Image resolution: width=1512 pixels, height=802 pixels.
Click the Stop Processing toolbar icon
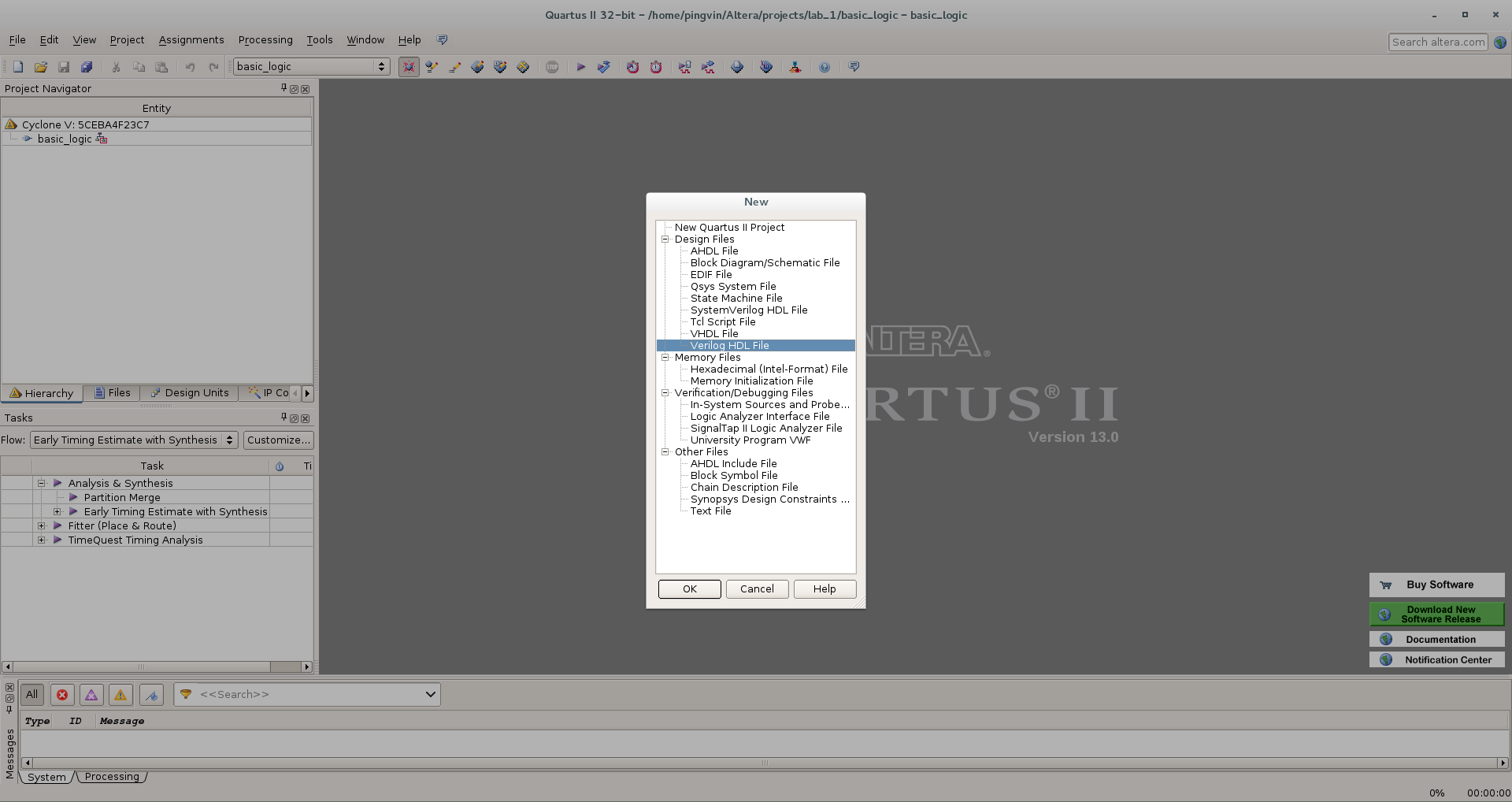pyautogui.click(x=552, y=67)
